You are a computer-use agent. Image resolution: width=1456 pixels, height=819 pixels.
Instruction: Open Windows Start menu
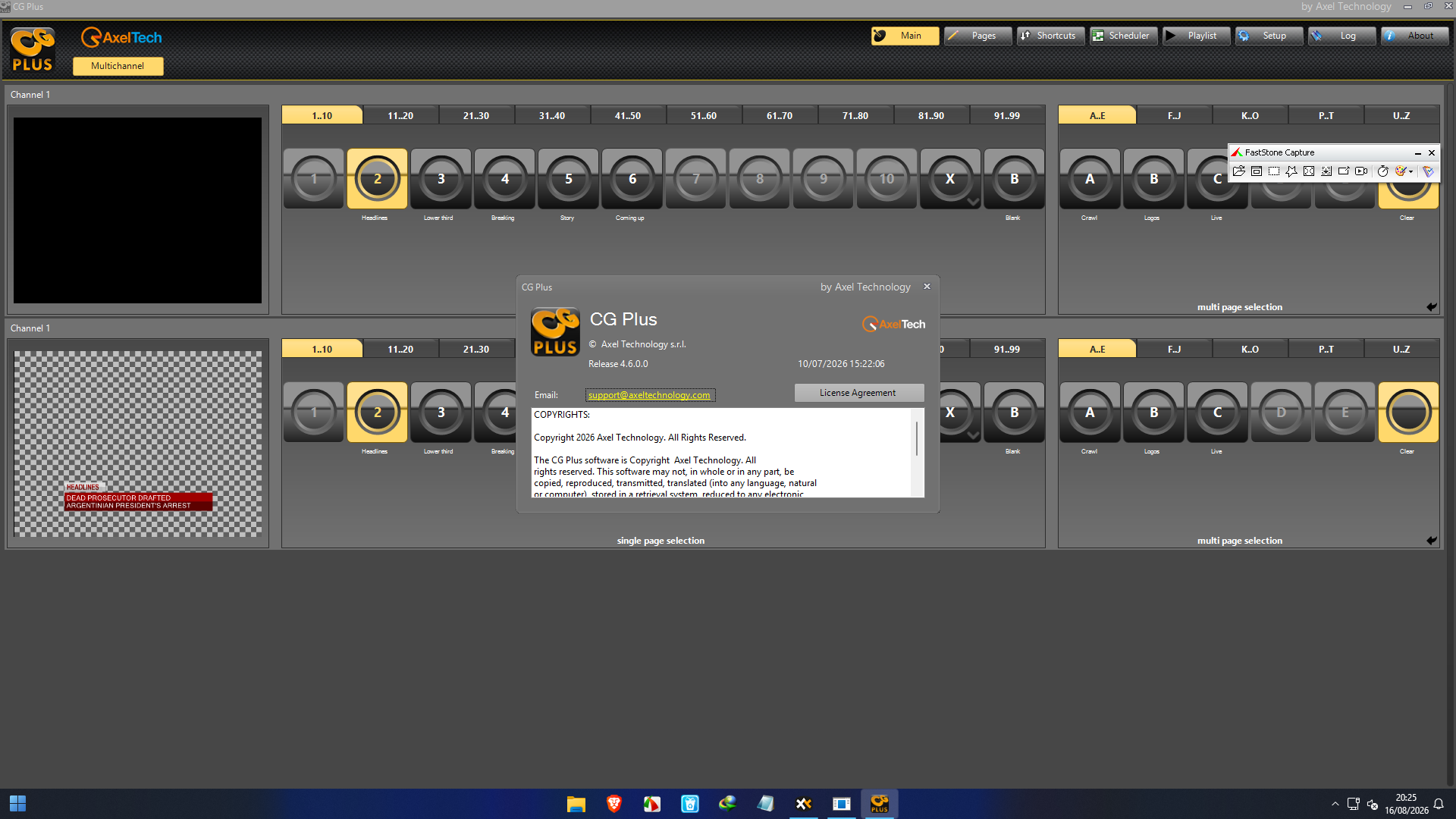(17, 804)
